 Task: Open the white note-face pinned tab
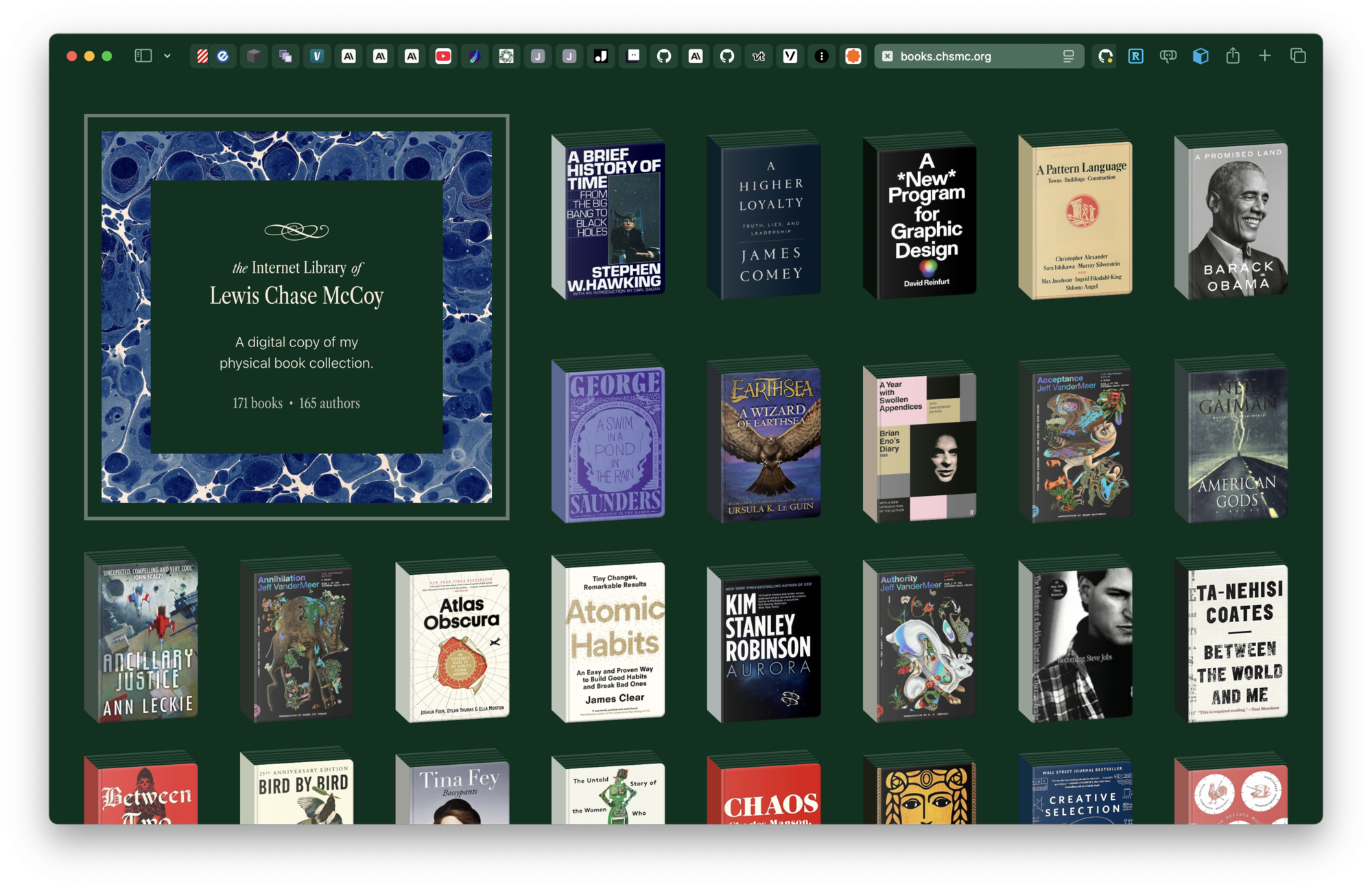click(x=632, y=56)
